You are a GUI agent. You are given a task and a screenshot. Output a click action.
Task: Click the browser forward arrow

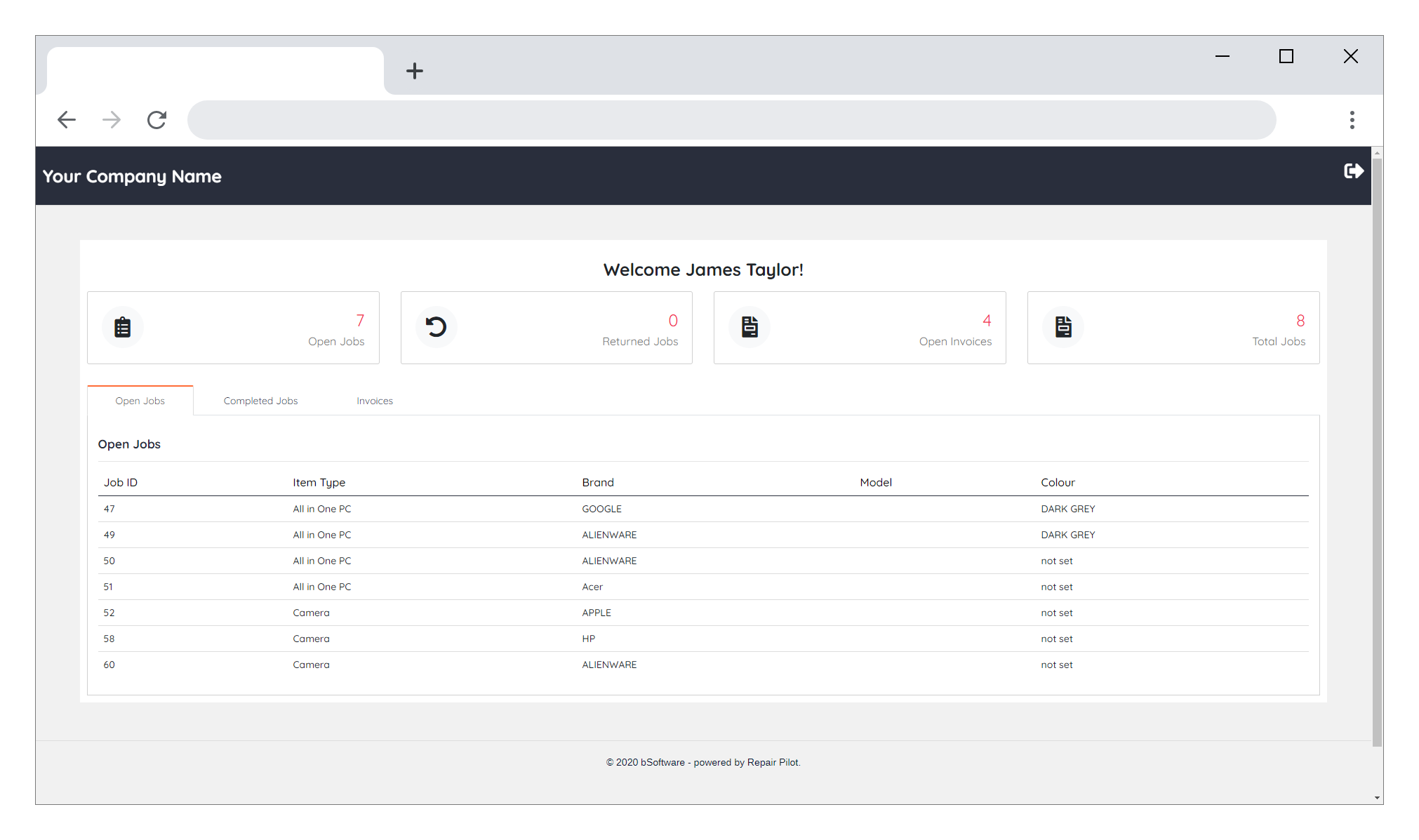112,120
